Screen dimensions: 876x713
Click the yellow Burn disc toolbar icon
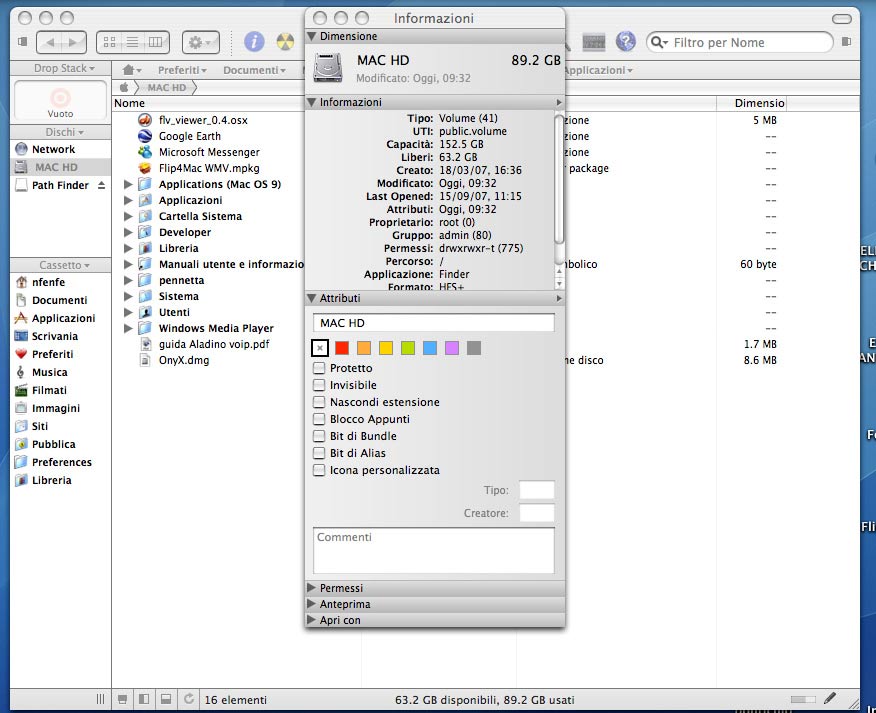pos(285,42)
